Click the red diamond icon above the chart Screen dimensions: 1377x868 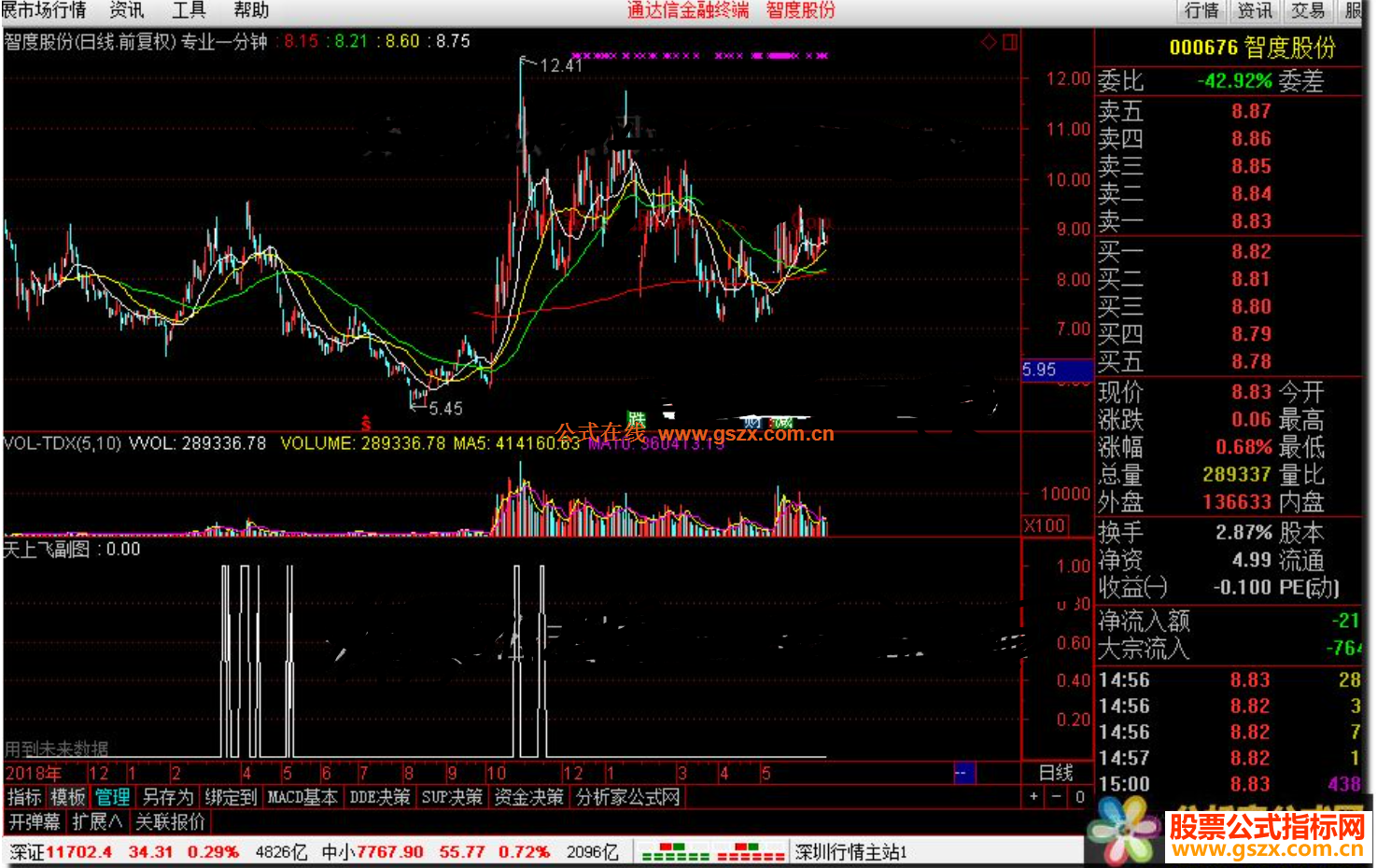click(x=989, y=42)
